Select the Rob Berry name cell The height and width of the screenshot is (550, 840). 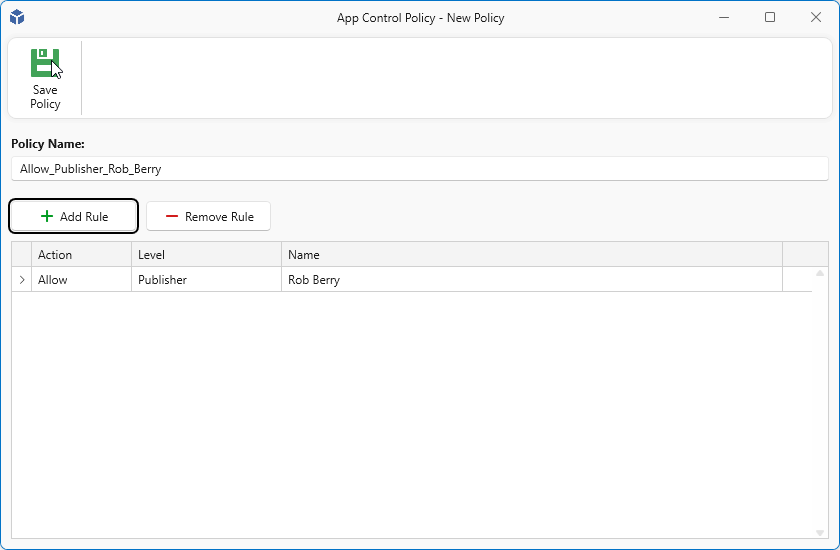pyautogui.click(x=531, y=280)
